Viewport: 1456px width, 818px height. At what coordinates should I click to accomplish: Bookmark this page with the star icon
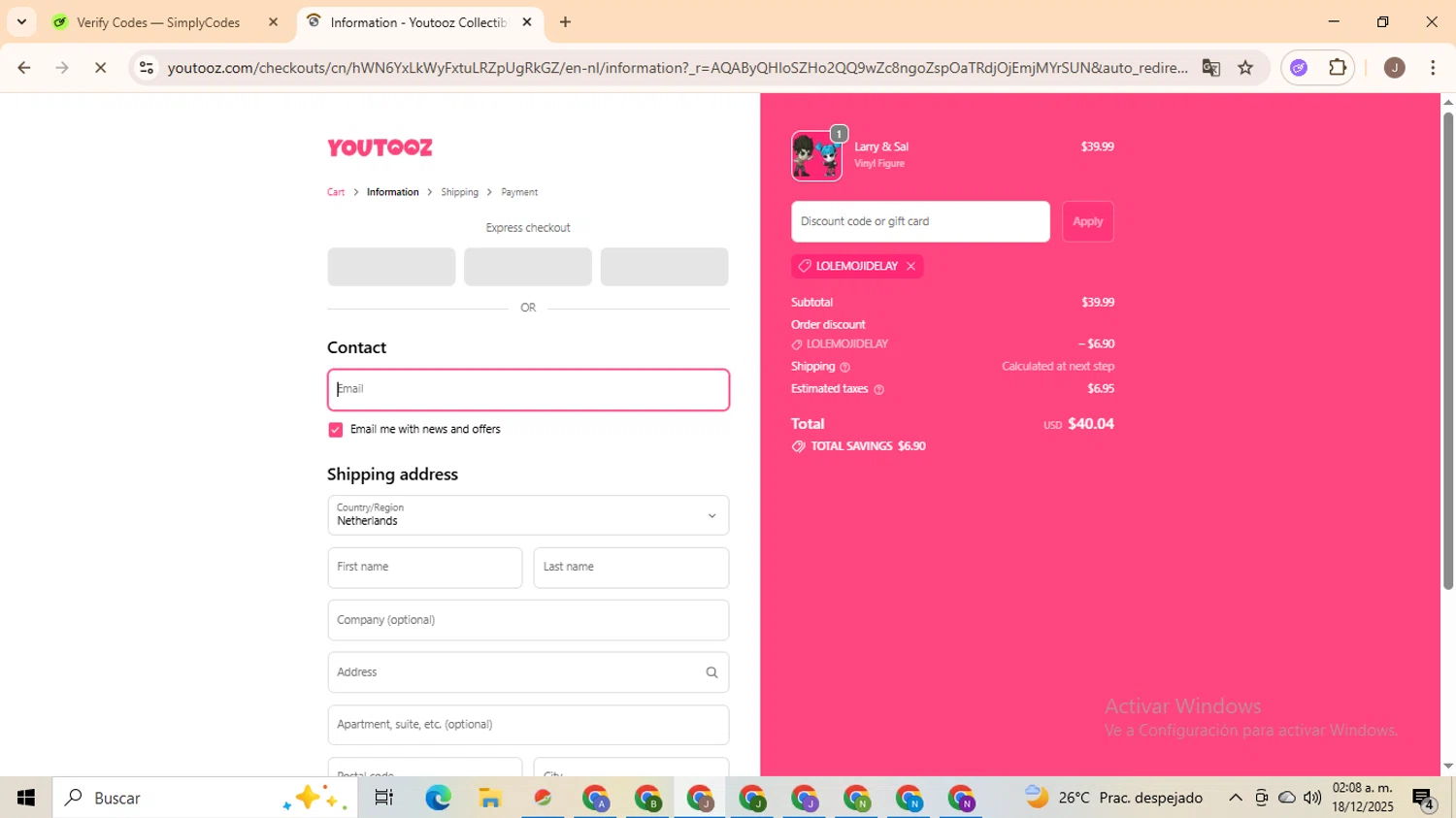pos(1245,68)
